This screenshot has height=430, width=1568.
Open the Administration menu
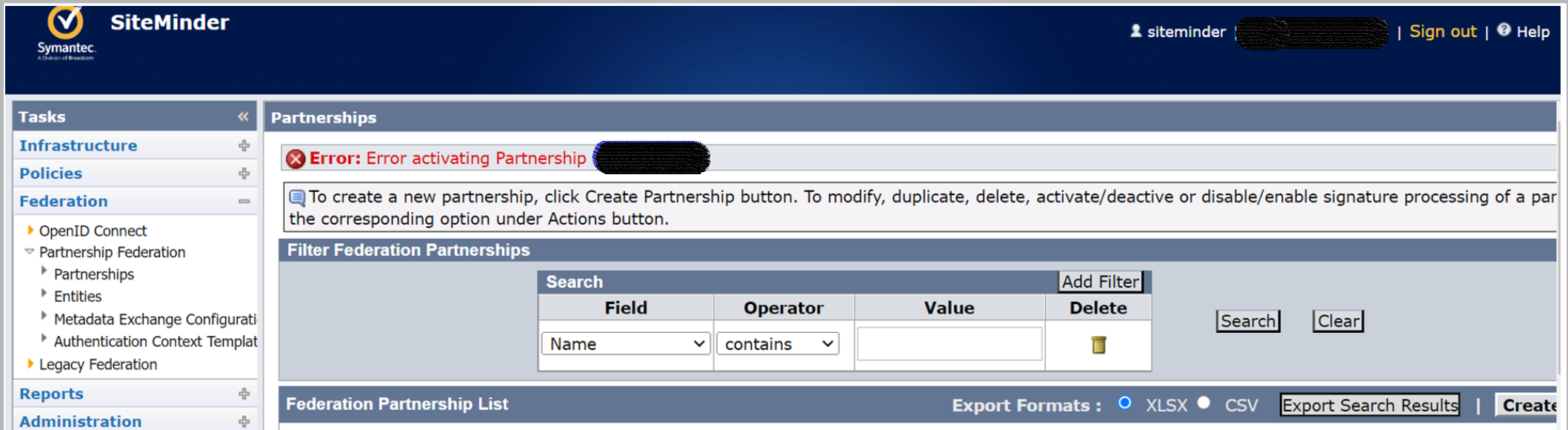click(81, 421)
